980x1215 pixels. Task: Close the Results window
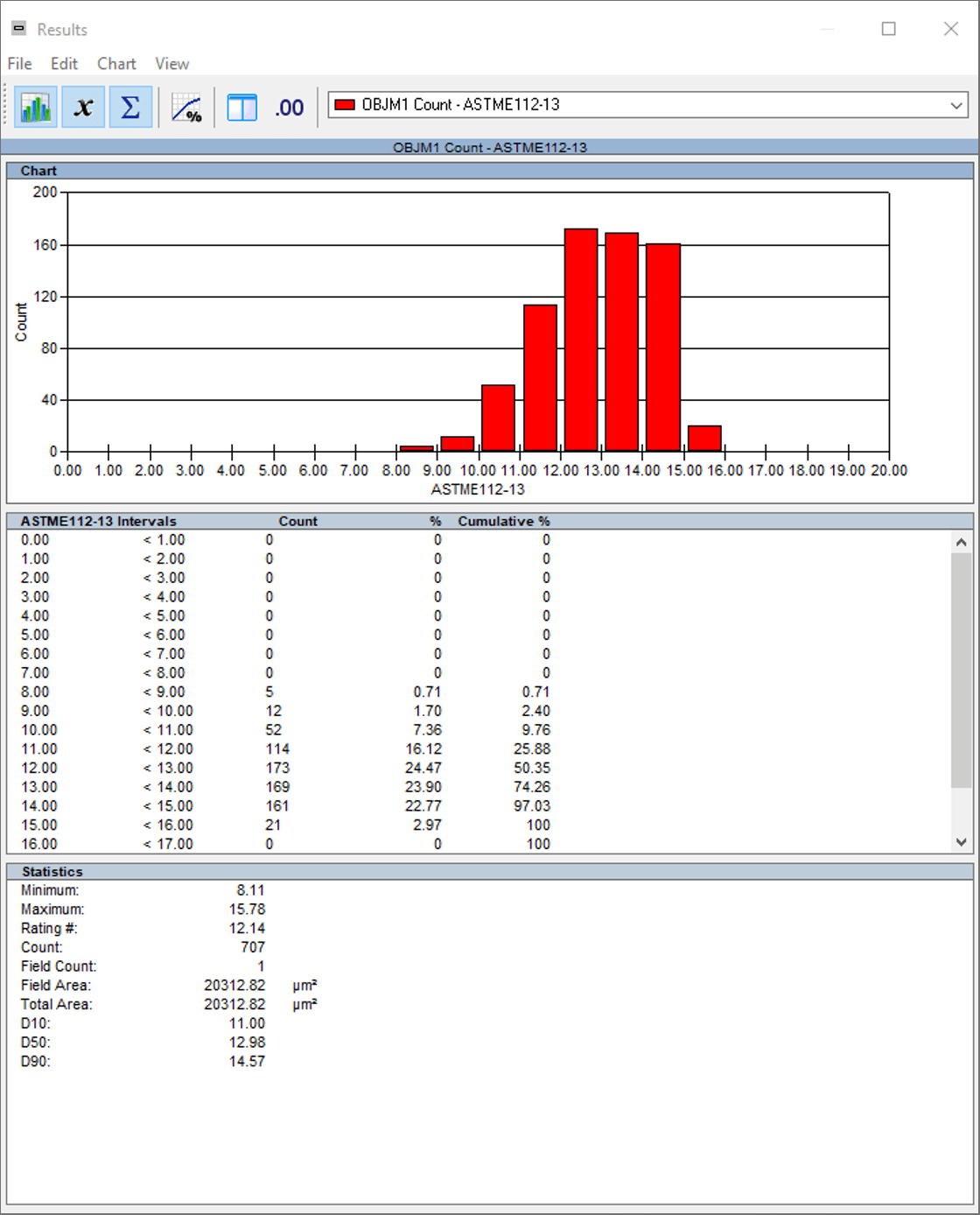click(950, 29)
